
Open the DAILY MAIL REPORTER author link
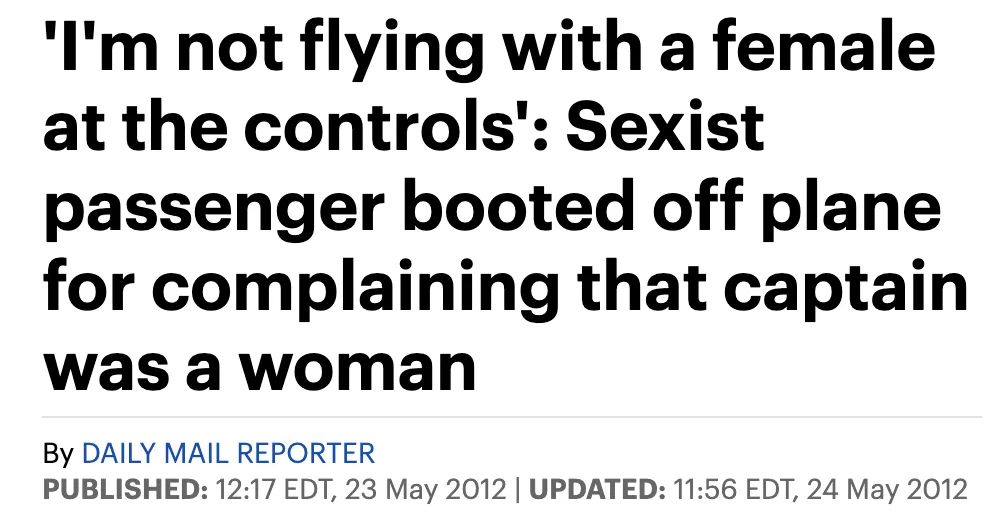pos(228,453)
